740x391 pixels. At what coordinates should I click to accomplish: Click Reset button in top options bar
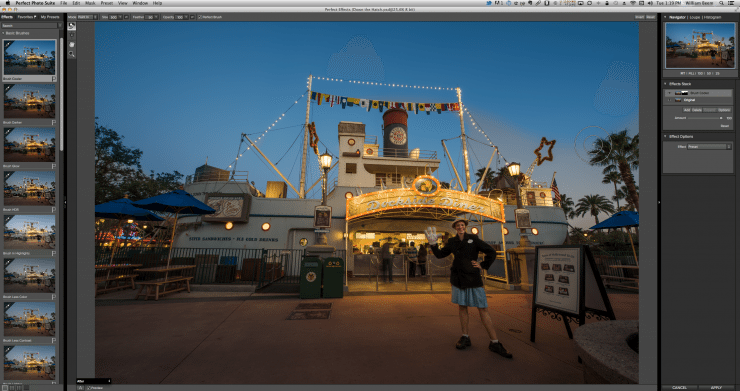point(651,17)
